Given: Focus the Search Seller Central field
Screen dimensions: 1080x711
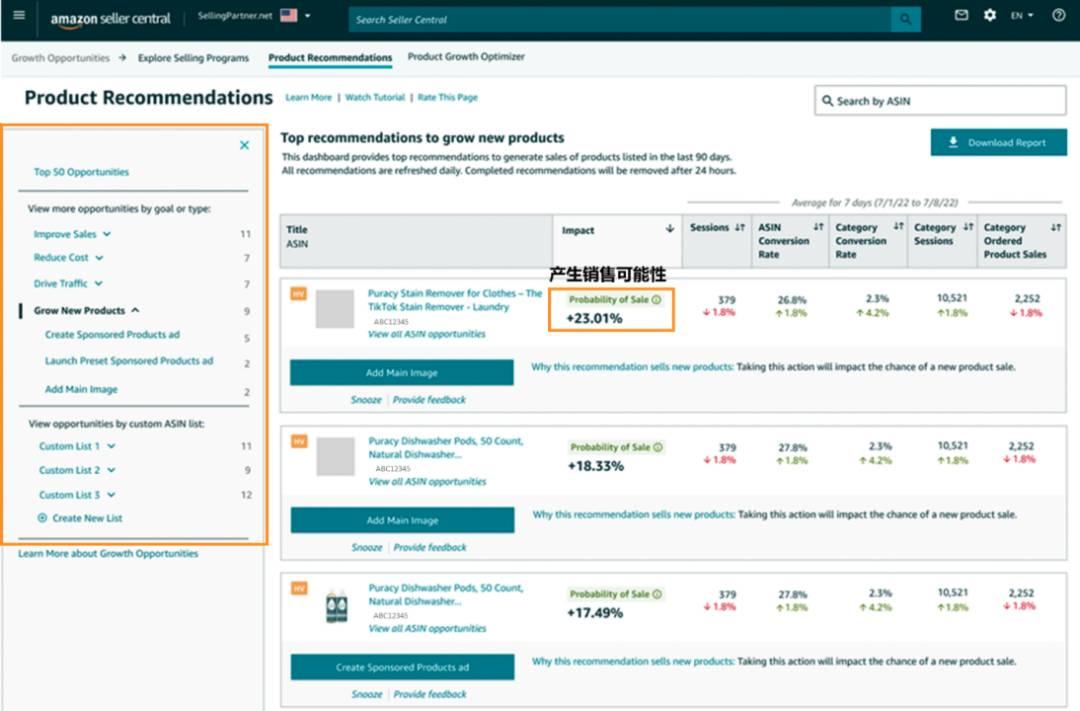Looking at the screenshot, I should (620, 19).
